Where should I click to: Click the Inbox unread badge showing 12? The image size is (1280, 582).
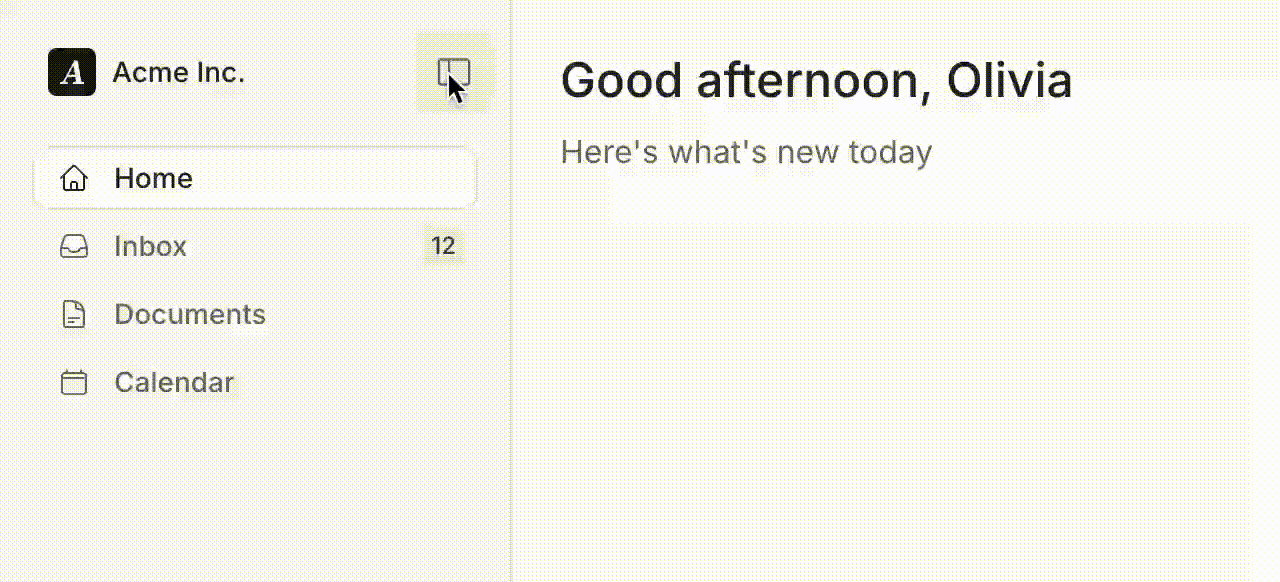pos(443,246)
